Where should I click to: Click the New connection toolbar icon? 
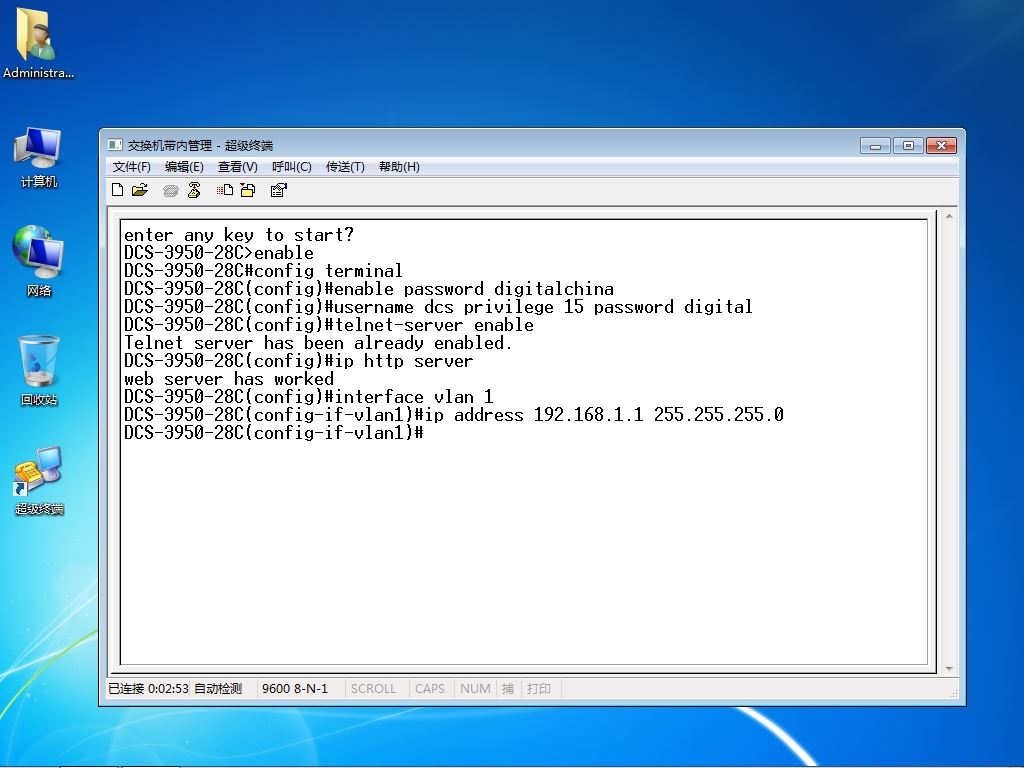click(x=118, y=190)
